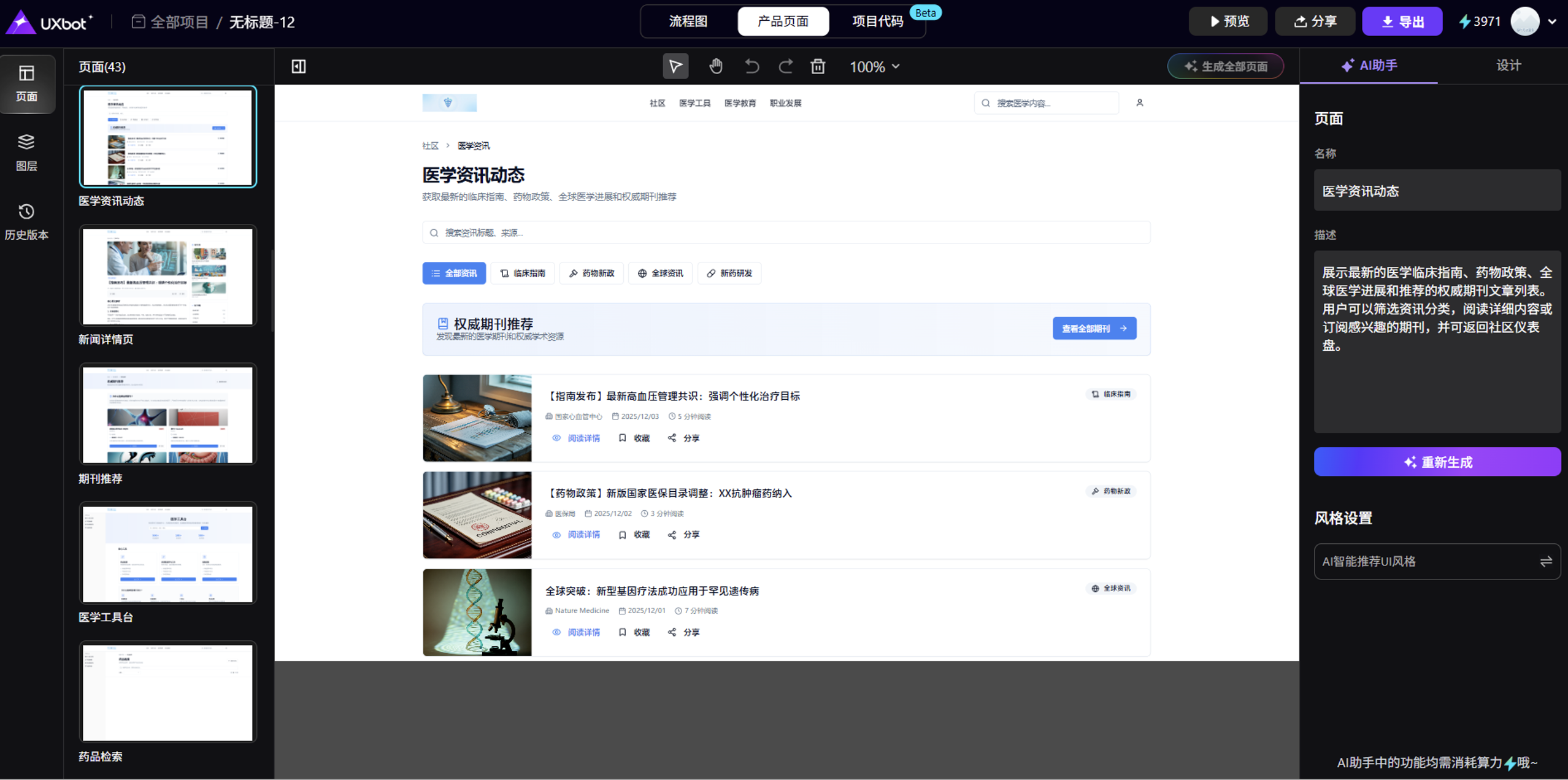
Task: Open the 历史版本 history sidebar panel
Action: 26,221
